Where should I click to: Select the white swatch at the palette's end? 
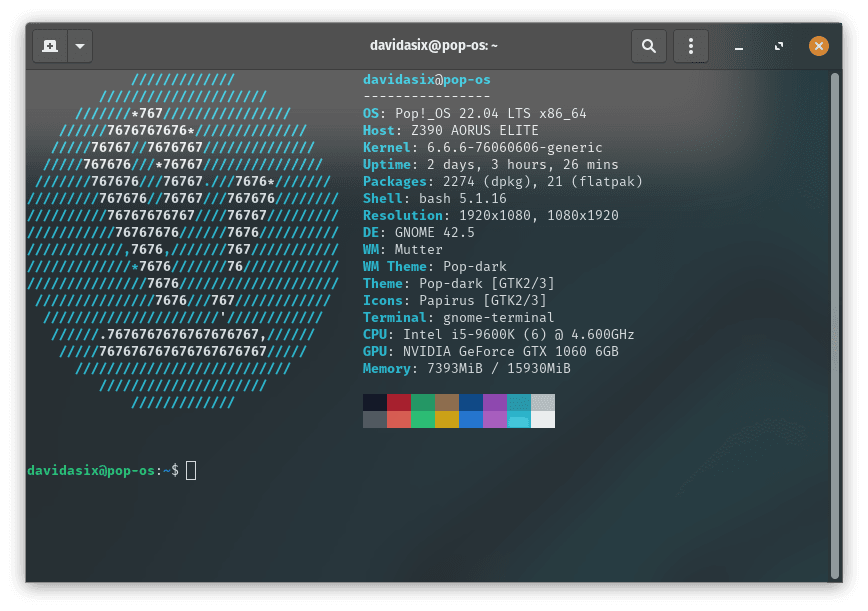[x=542, y=419]
